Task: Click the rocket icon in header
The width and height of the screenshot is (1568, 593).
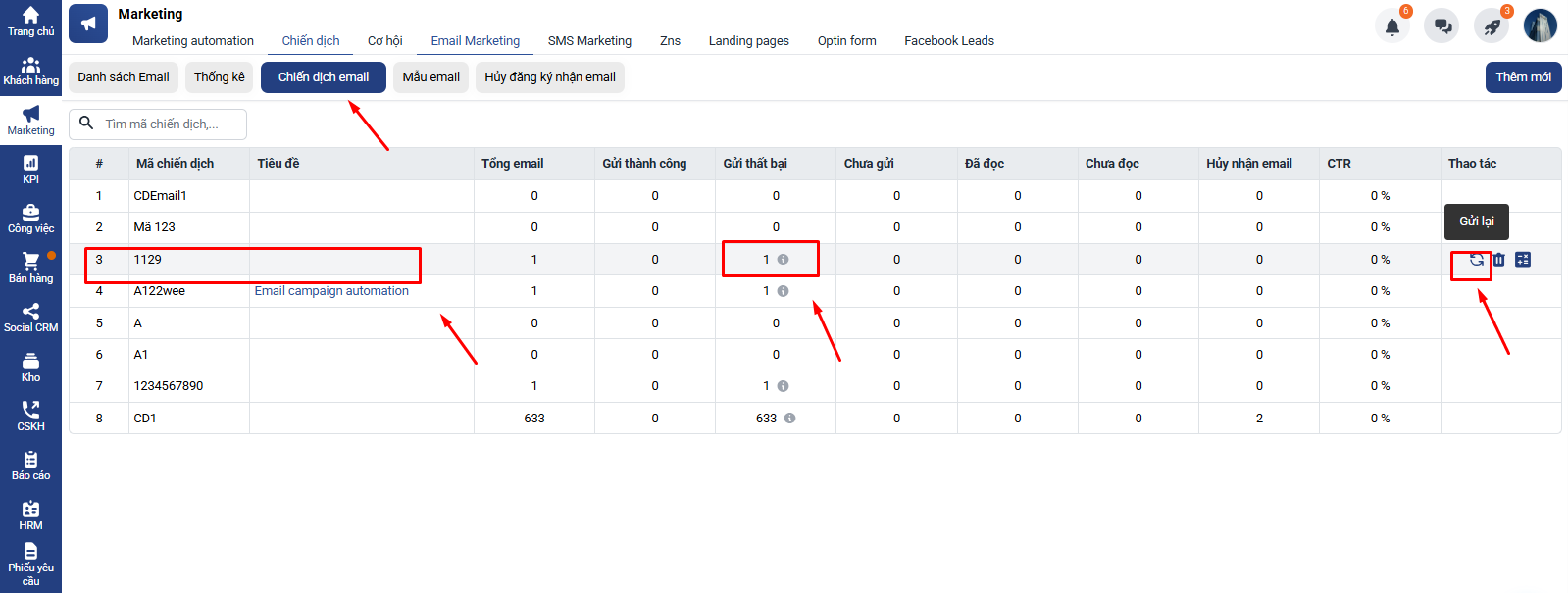Action: 1492,26
